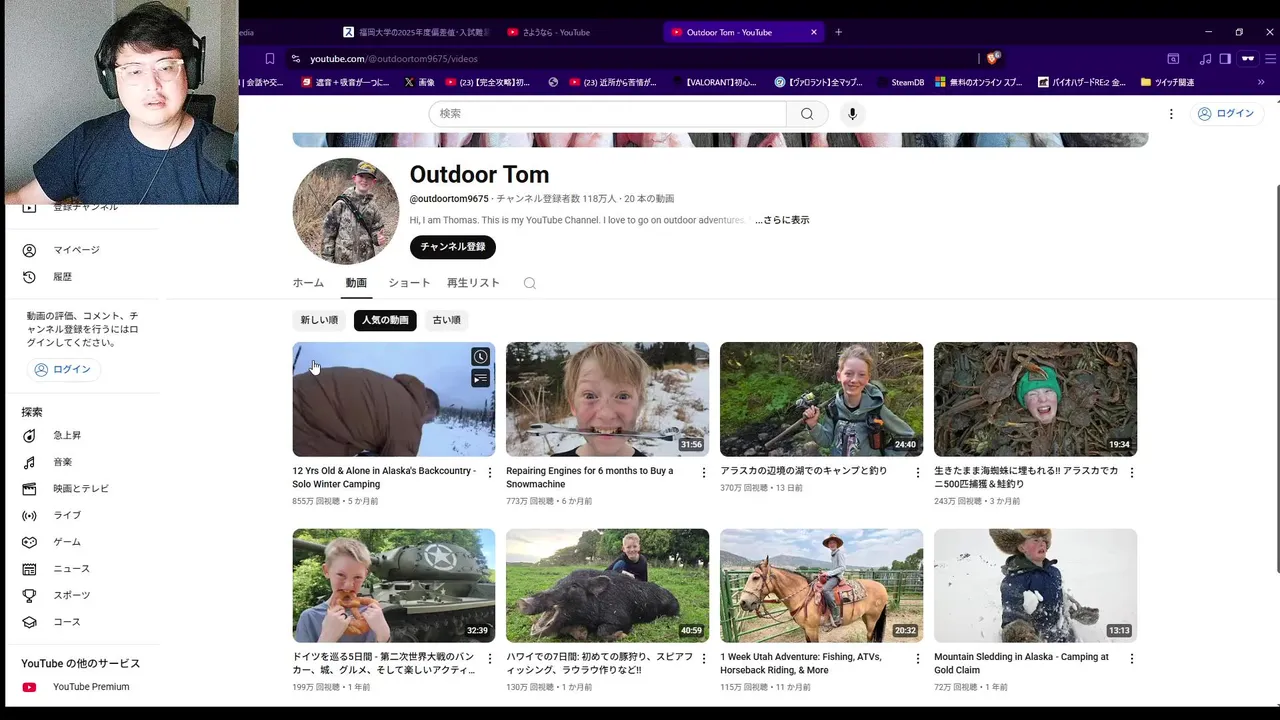The image size is (1280, 720).
Task: Play the Repairing Engines snowmachine video thumbnail
Action: tap(607, 399)
